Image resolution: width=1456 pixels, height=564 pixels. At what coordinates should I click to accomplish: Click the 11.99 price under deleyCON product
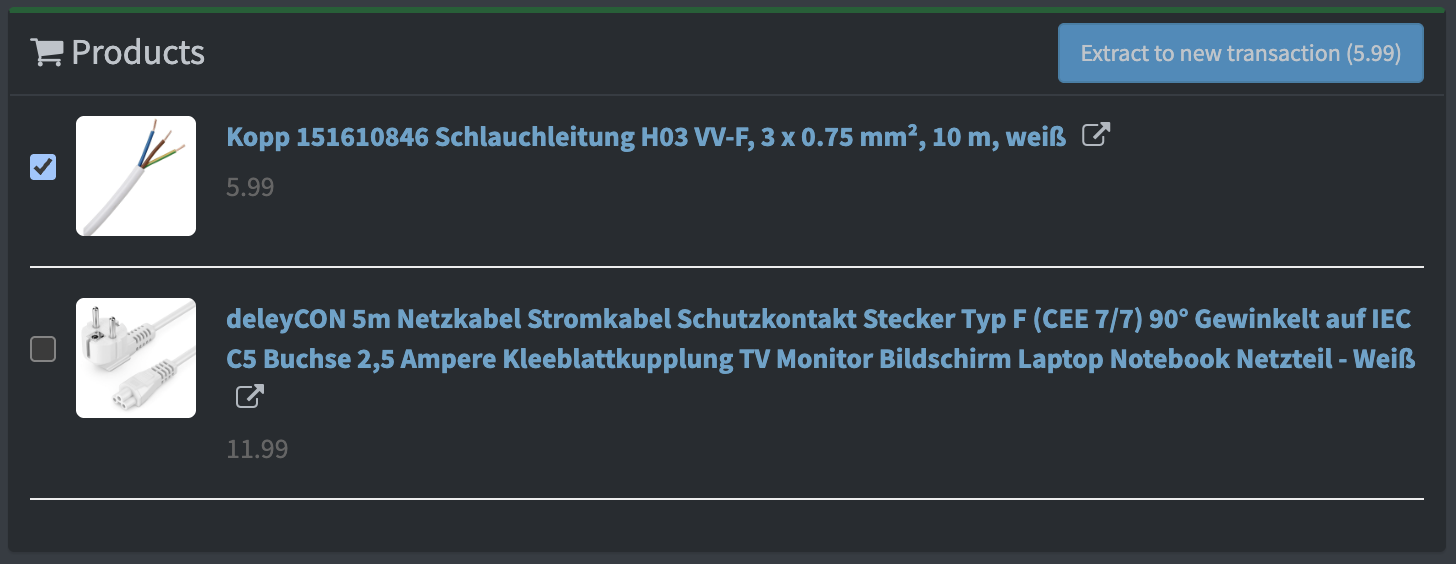click(x=257, y=449)
